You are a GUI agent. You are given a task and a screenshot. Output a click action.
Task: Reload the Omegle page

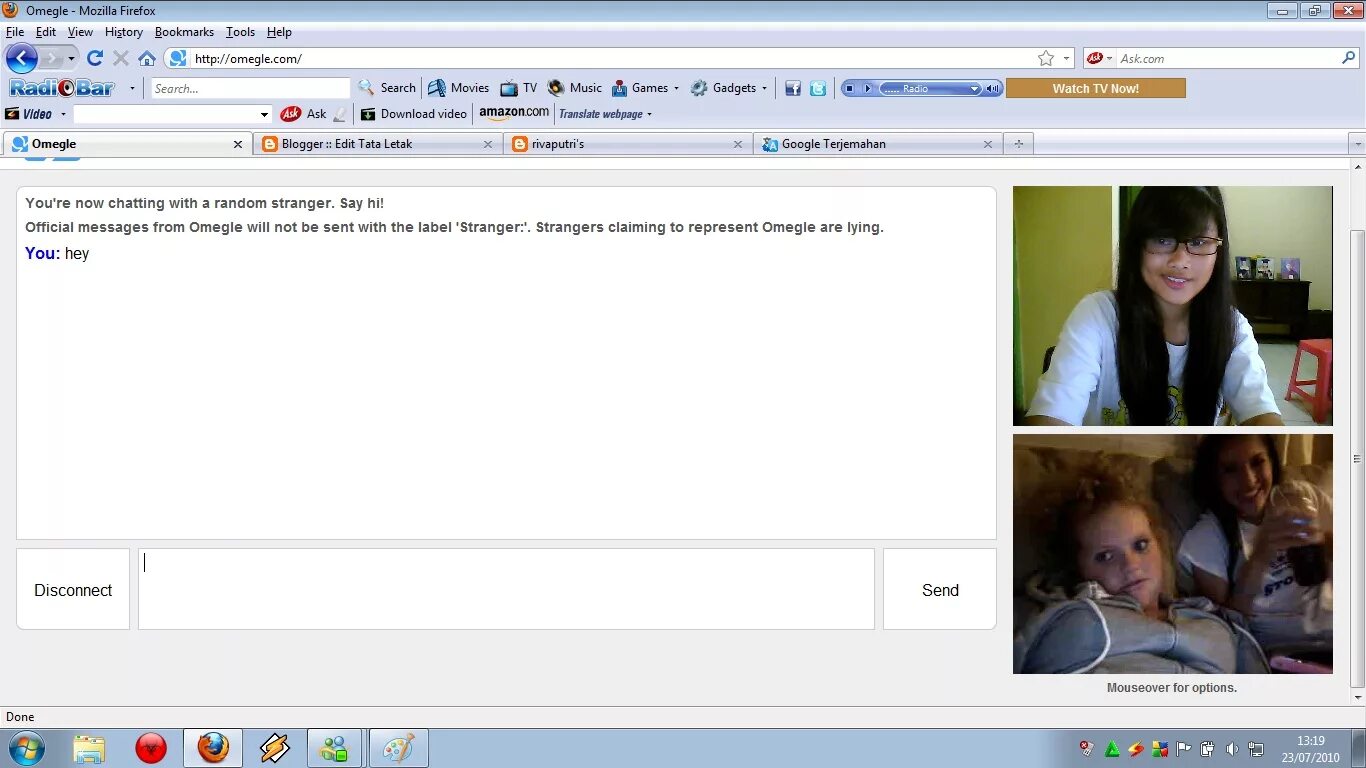[95, 58]
